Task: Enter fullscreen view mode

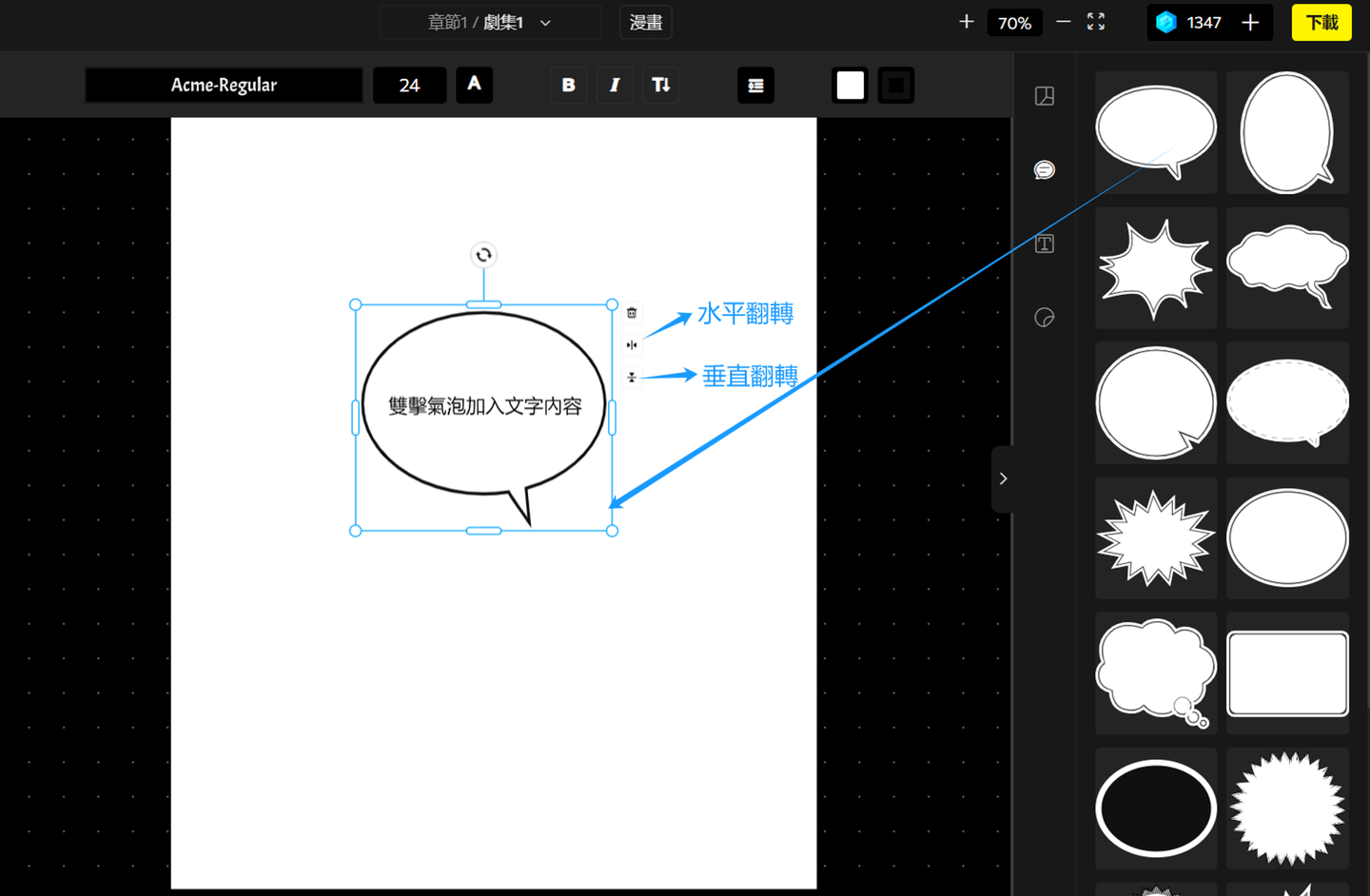Action: click(1096, 22)
